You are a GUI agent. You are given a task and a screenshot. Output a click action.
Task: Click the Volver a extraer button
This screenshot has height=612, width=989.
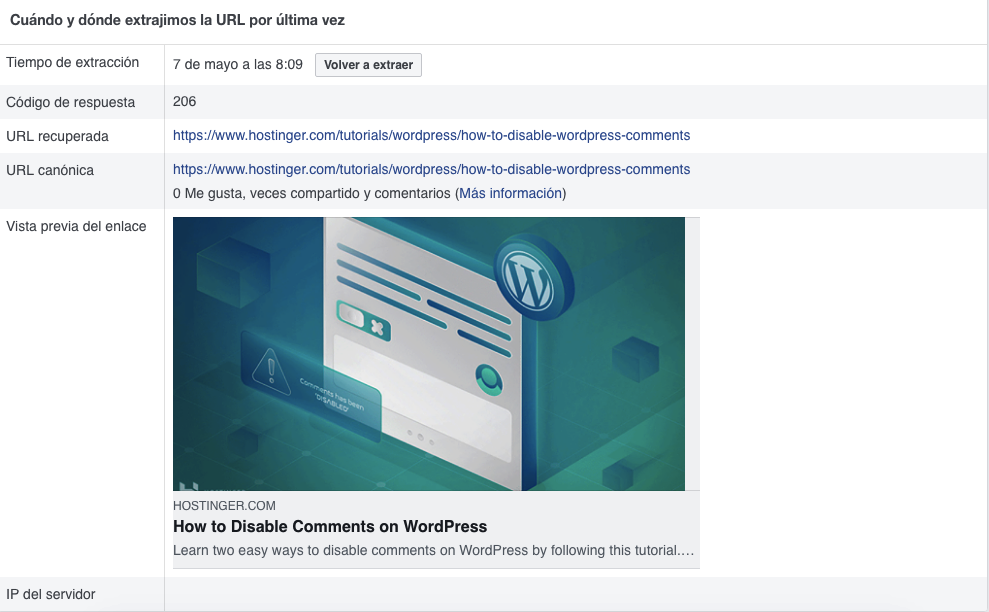(368, 64)
